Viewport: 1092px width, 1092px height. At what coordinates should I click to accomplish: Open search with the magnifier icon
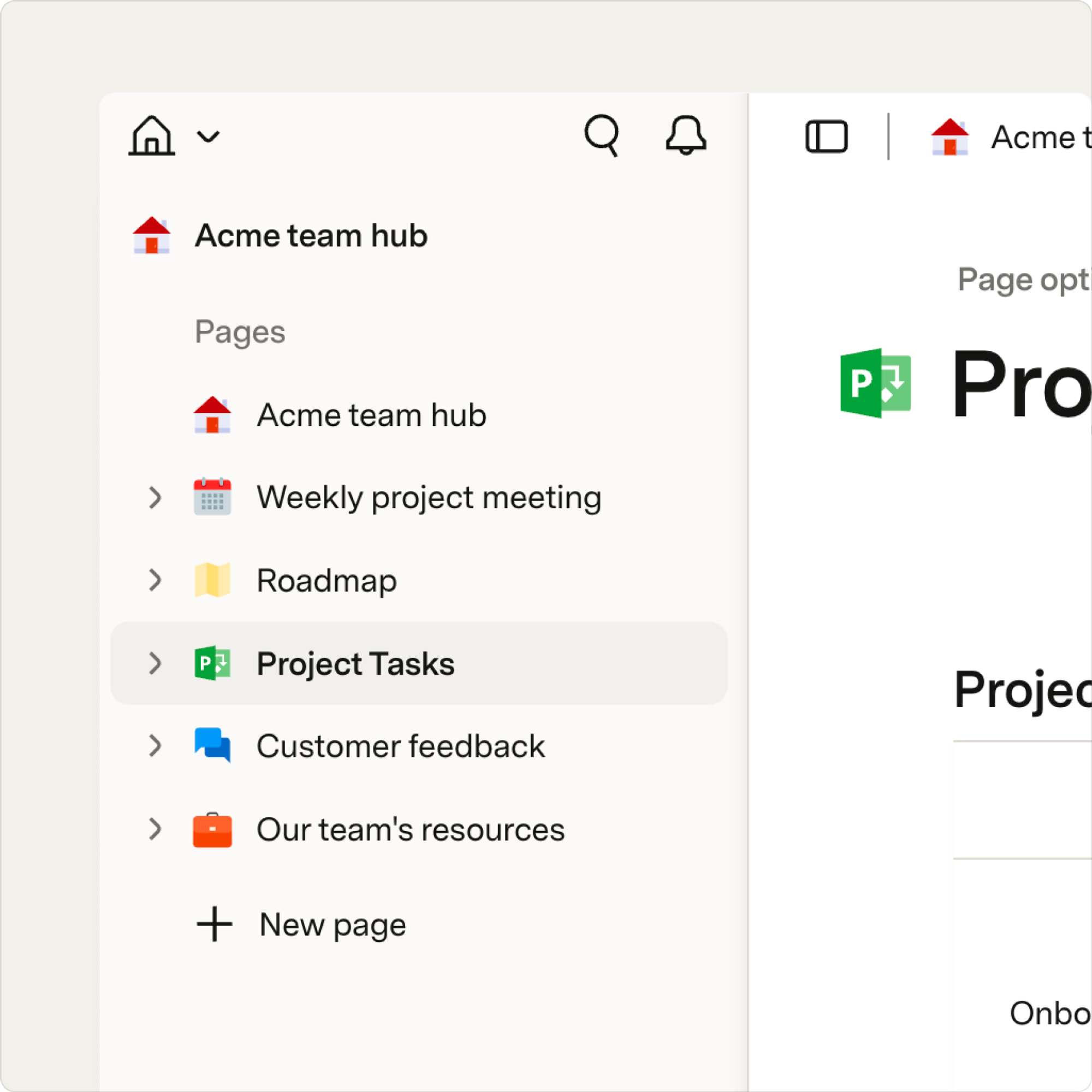tap(603, 135)
